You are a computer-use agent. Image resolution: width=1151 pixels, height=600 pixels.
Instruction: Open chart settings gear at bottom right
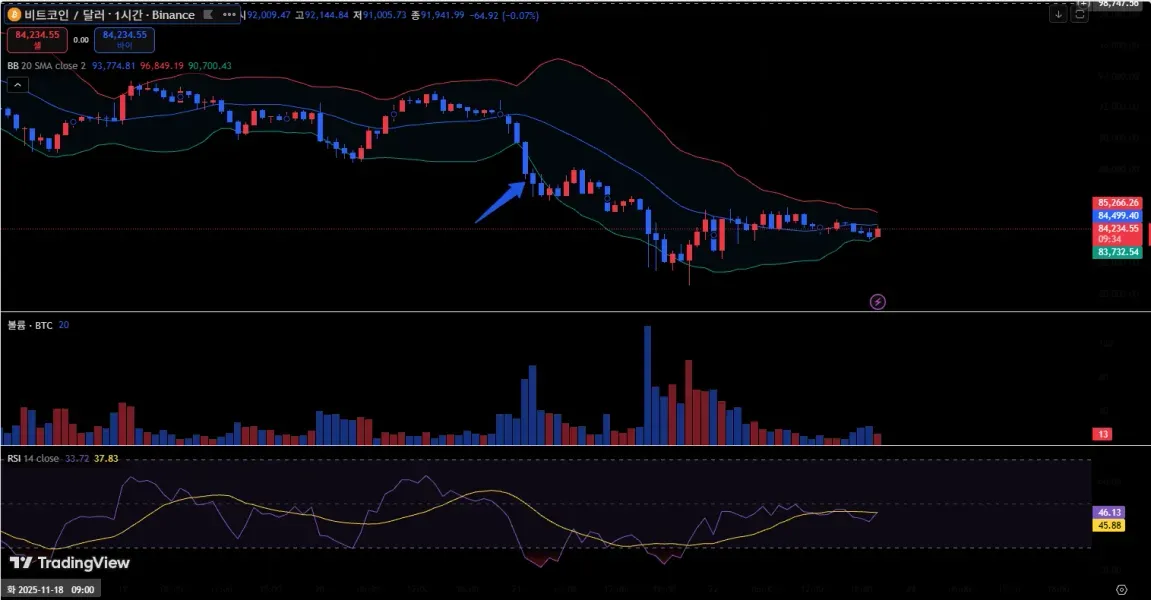click(x=1121, y=590)
